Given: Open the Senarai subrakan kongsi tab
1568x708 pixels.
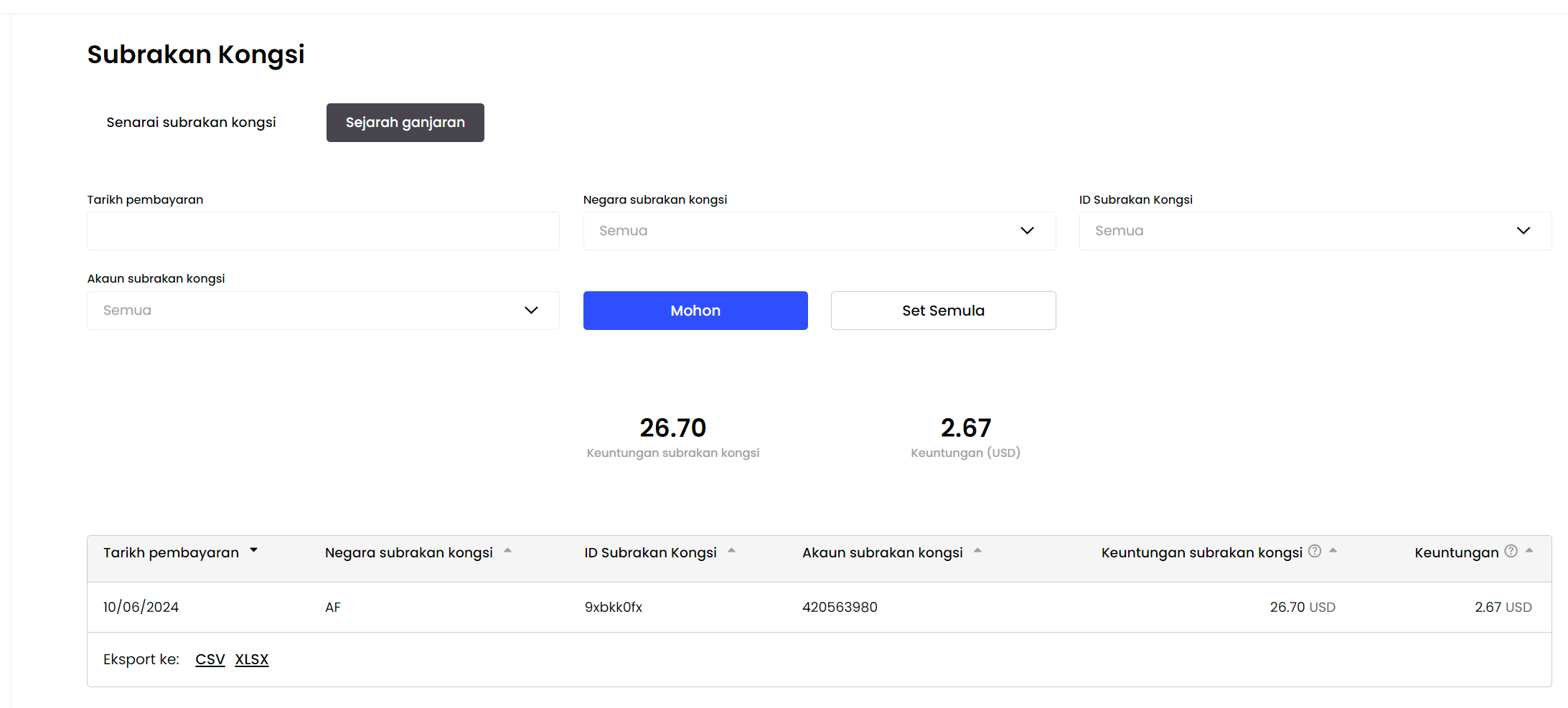Looking at the screenshot, I should tap(191, 123).
